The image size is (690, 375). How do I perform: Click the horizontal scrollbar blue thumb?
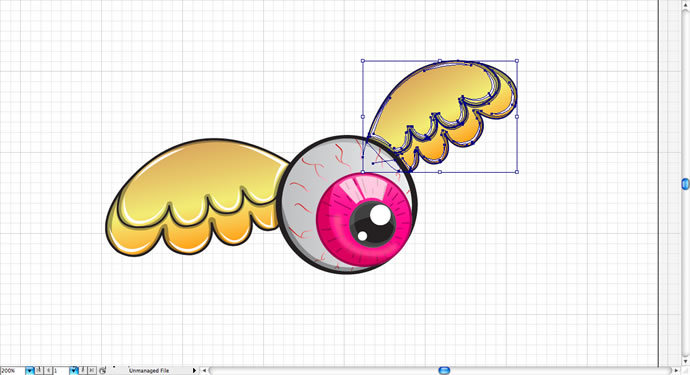444,371
